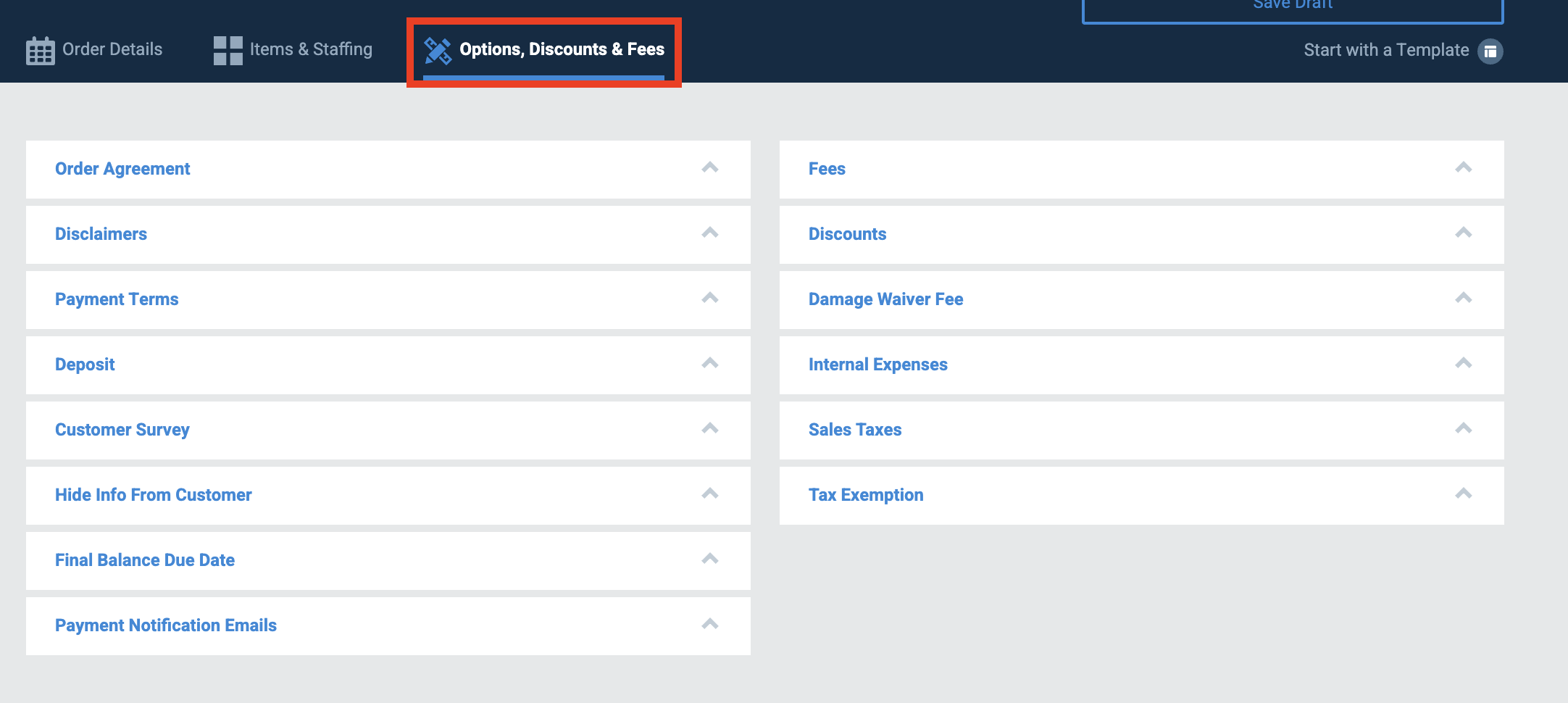Toggle the Deposit section chevron
The image size is (1568, 703).
pos(710,363)
